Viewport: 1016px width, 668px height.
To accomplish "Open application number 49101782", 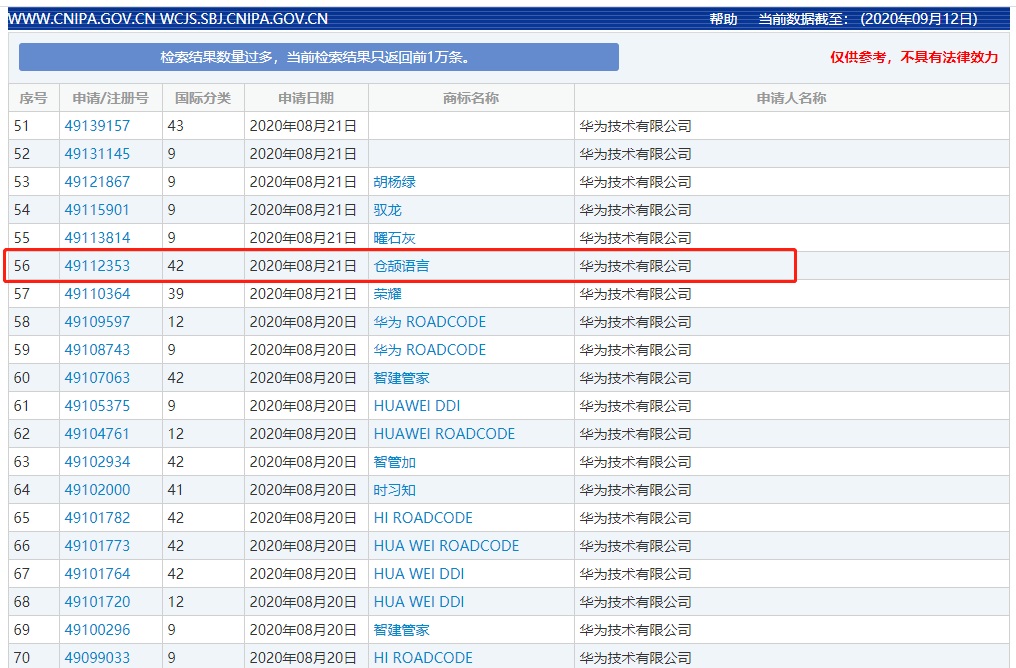I will pyautogui.click(x=97, y=518).
